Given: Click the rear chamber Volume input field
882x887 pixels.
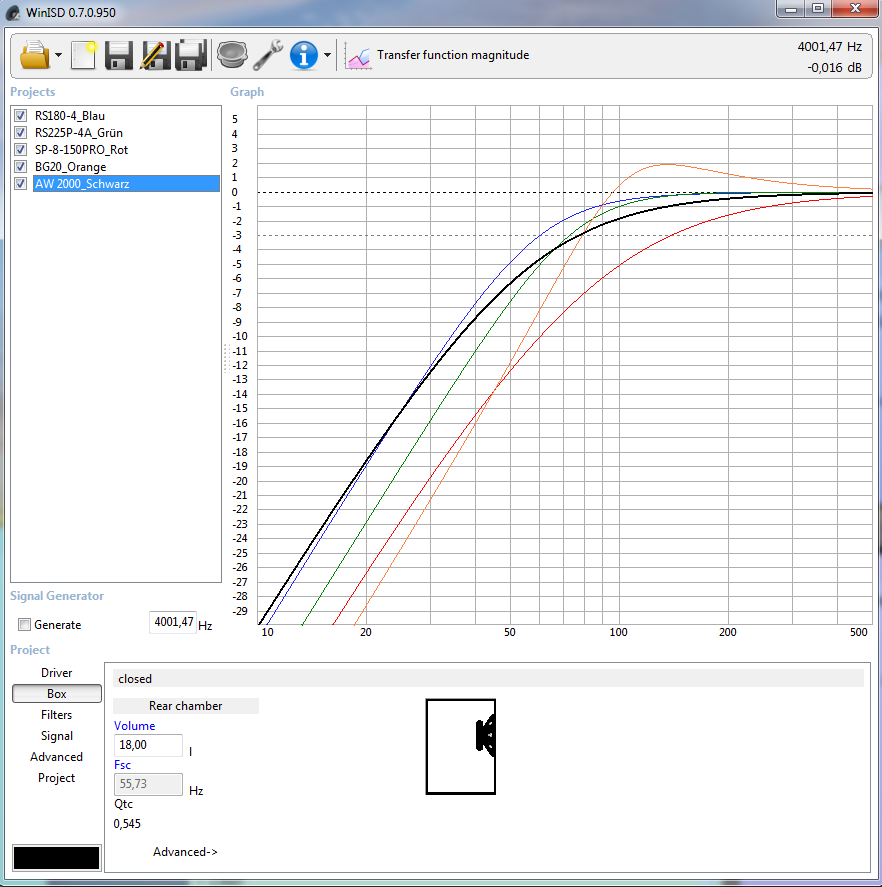Looking at the screenshot, I should click(x=148, y=745).
